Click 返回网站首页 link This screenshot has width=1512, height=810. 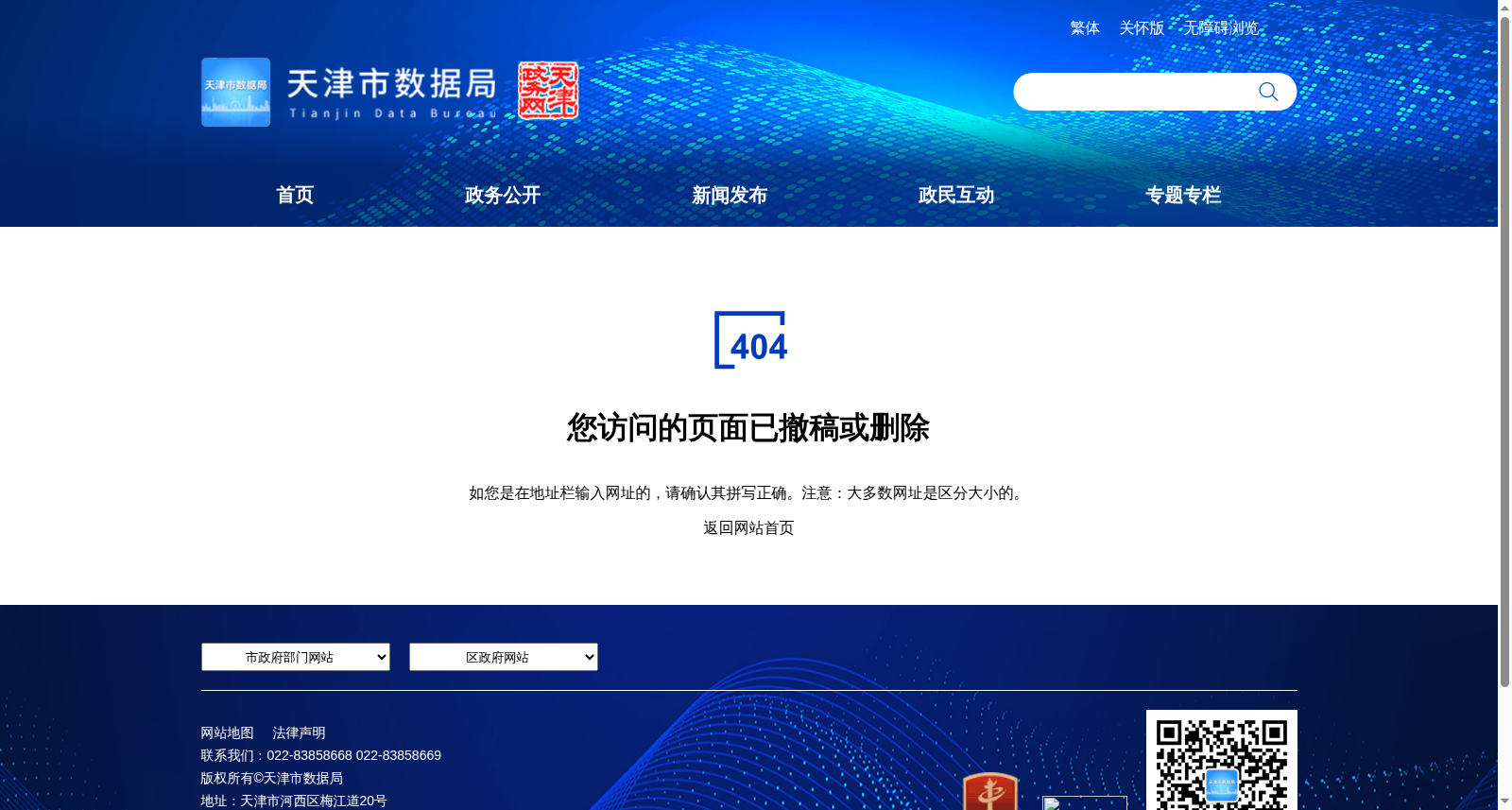[748, 527]
